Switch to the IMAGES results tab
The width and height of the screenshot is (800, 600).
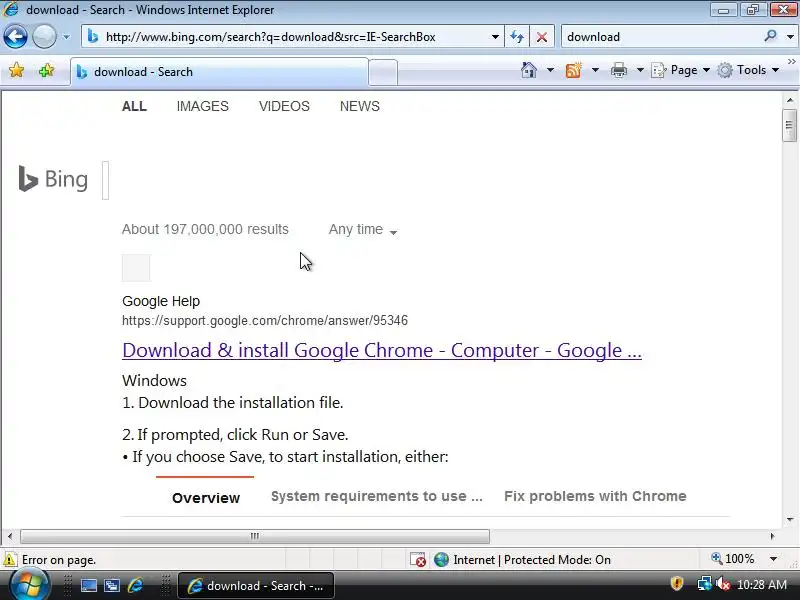pos(203,106)
